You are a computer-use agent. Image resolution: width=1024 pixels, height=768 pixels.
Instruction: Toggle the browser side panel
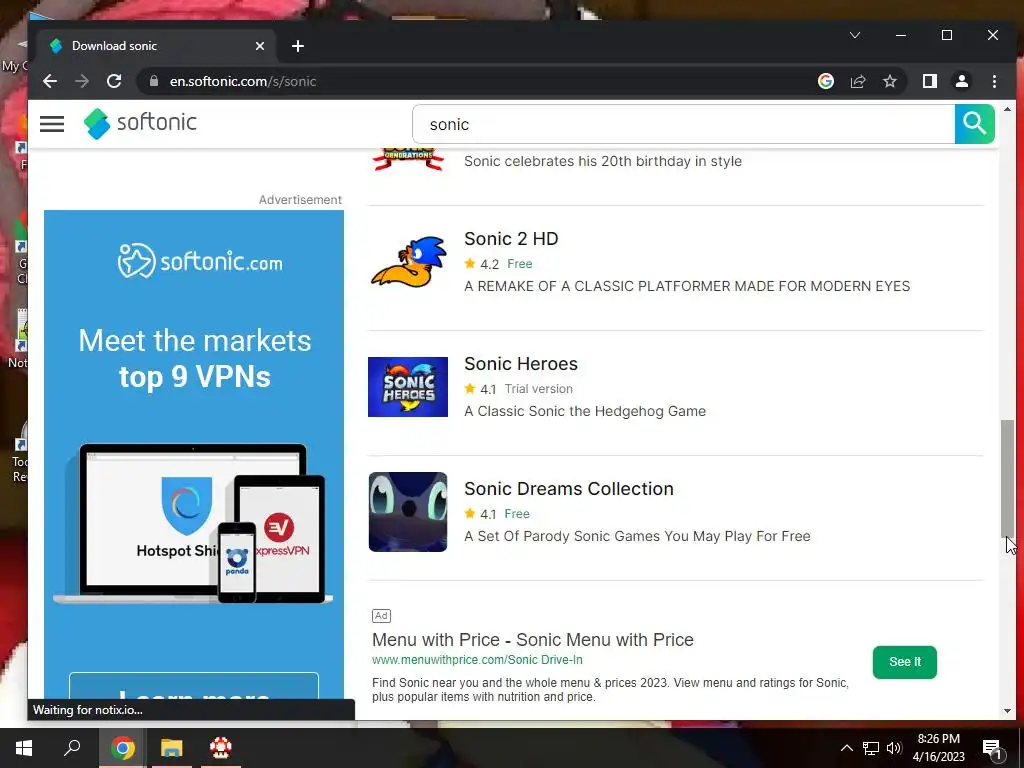pos(930,81)
